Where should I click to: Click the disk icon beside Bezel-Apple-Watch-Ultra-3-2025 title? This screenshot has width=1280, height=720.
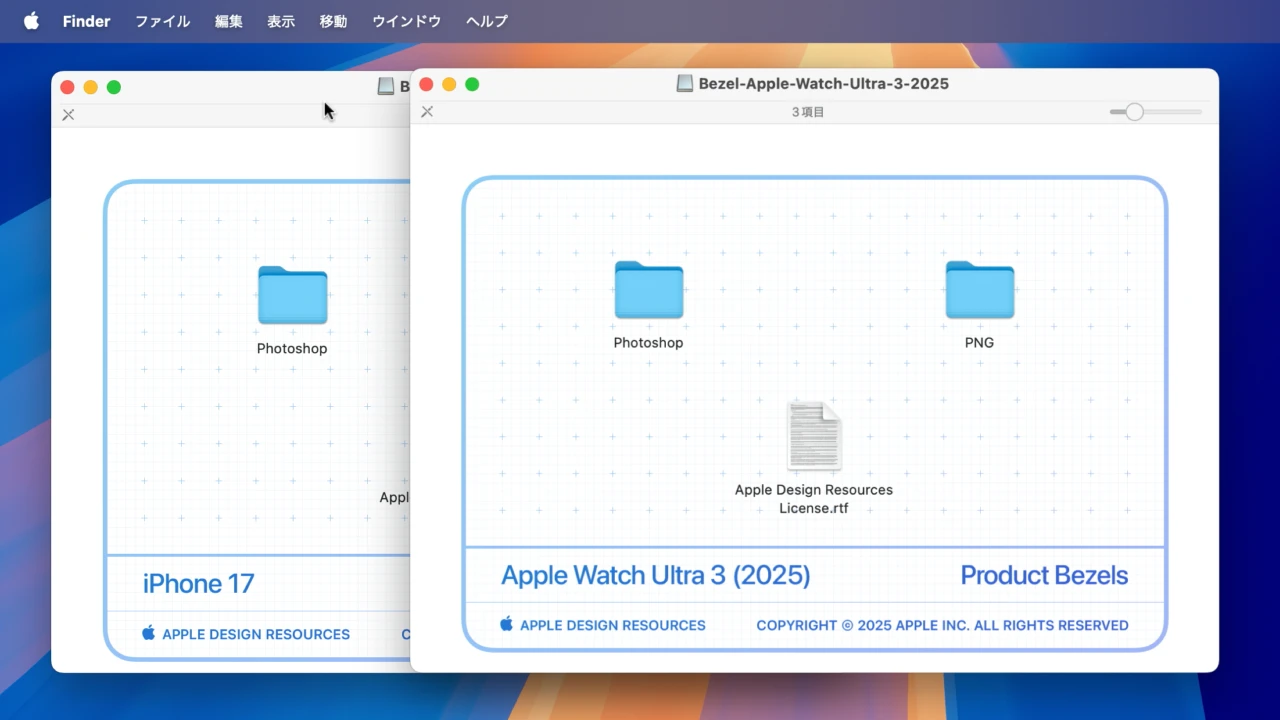click(685, 84)
